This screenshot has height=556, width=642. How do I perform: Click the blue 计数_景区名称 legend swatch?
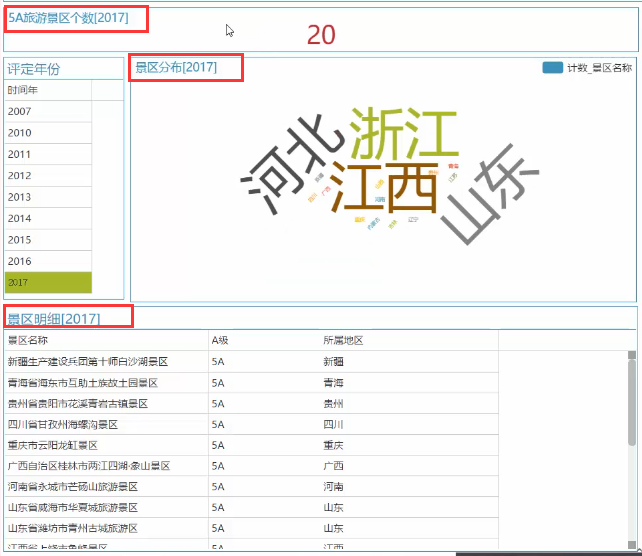(x=553, y=68)
